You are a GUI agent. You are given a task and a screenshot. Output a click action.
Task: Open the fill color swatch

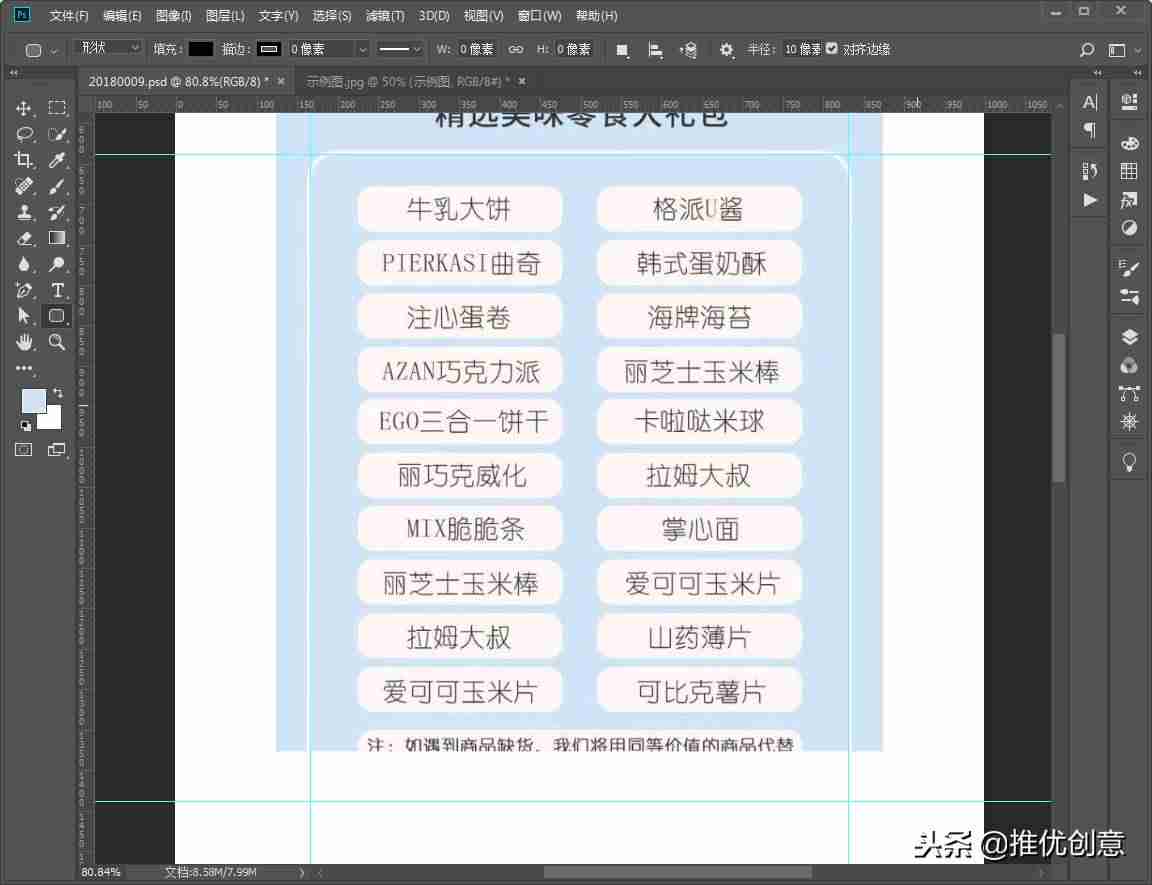201,49
